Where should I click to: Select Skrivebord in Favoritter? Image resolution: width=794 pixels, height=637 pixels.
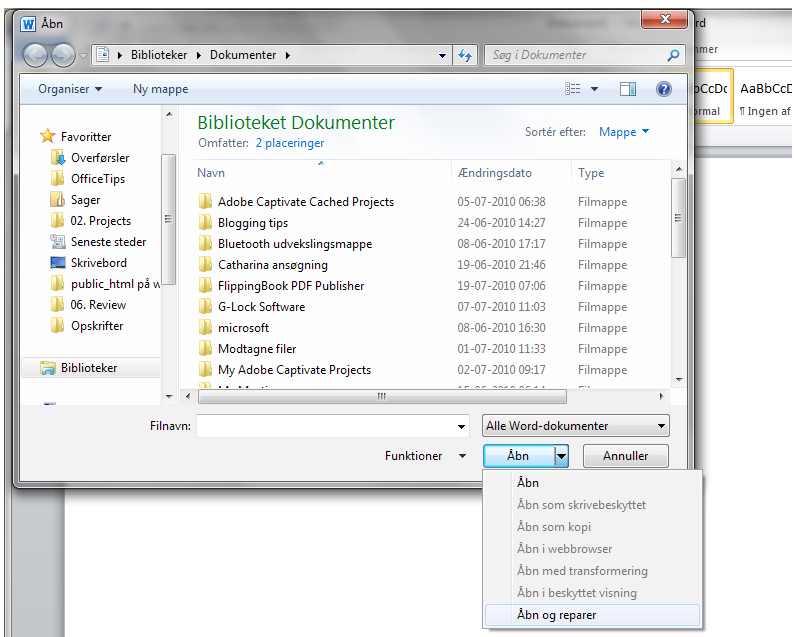click(x=98, y=263)
